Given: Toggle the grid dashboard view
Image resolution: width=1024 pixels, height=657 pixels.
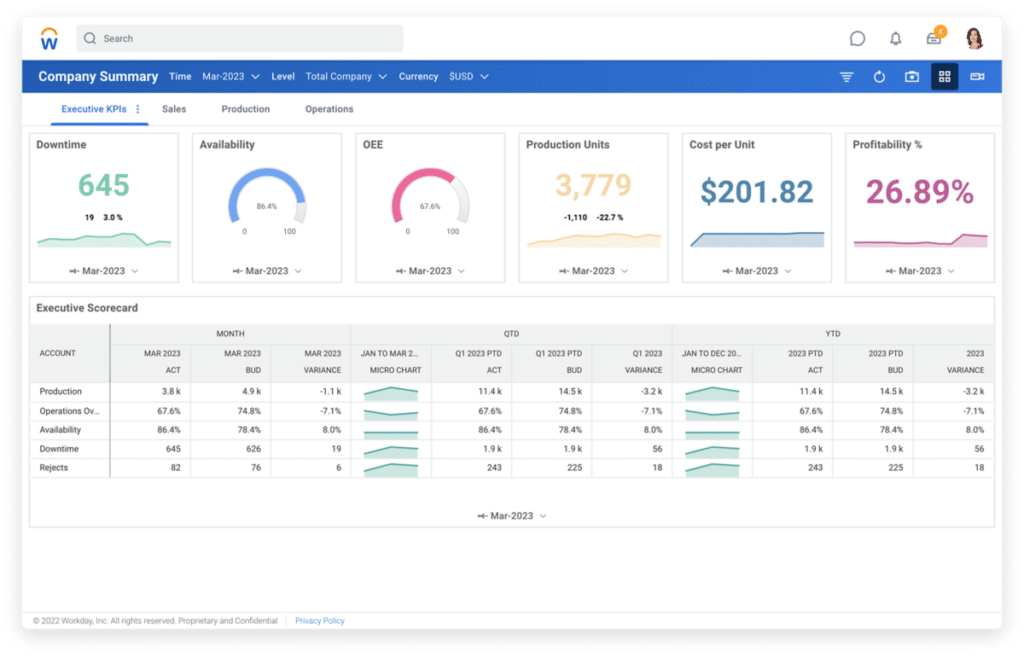Looking at the screenshot, I should click(944, 77).
